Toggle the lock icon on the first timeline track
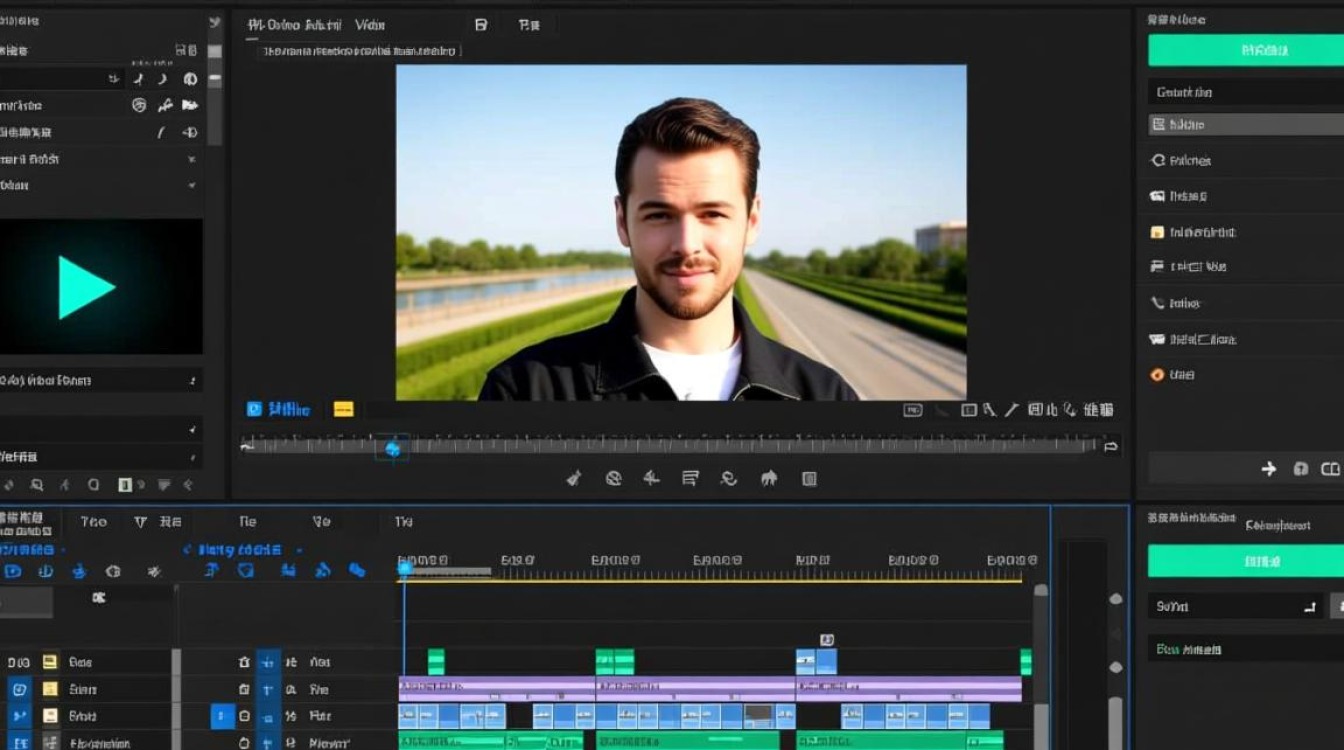The height and width of the screenshot is (750, 1344). (244, 662)
